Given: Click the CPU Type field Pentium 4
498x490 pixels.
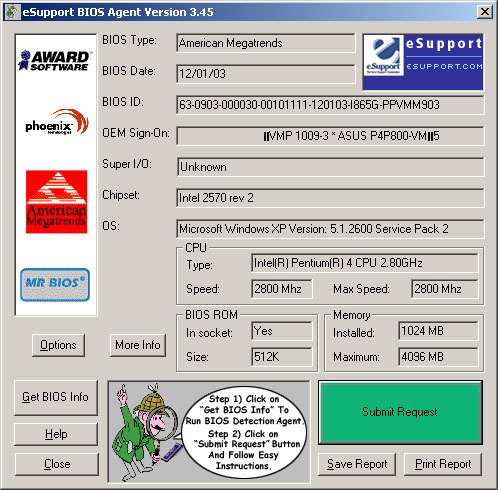Looking at the screenshot, I should click(x=365, y=263).
